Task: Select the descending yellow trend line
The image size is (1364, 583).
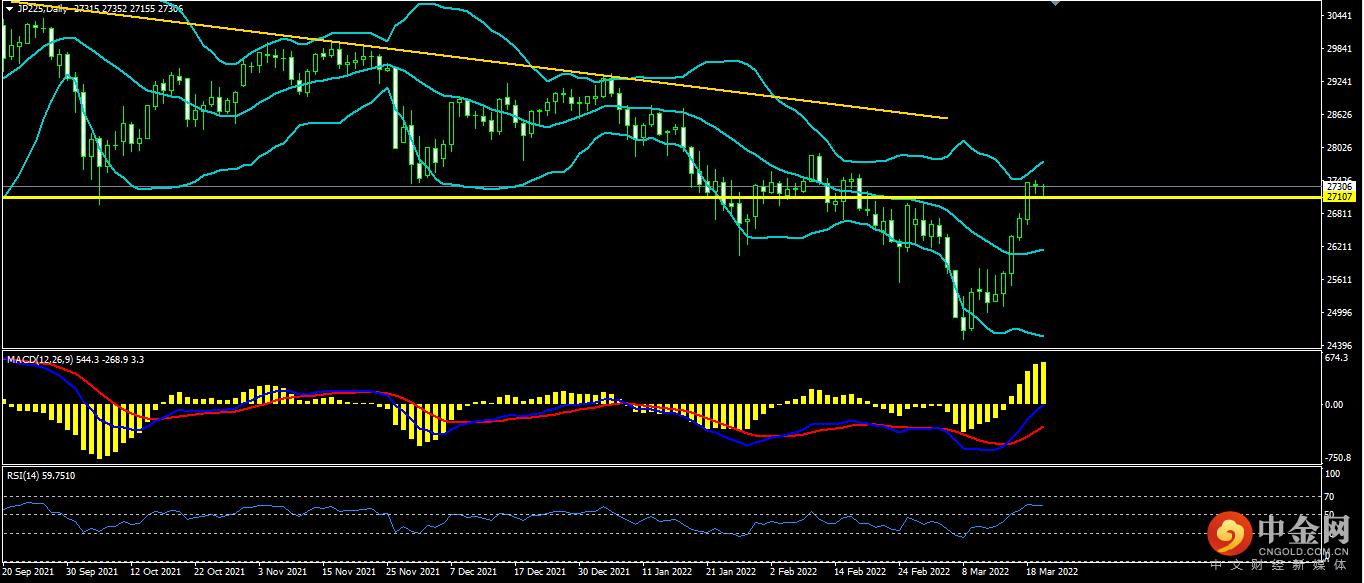Action: [x=500, y=62]
